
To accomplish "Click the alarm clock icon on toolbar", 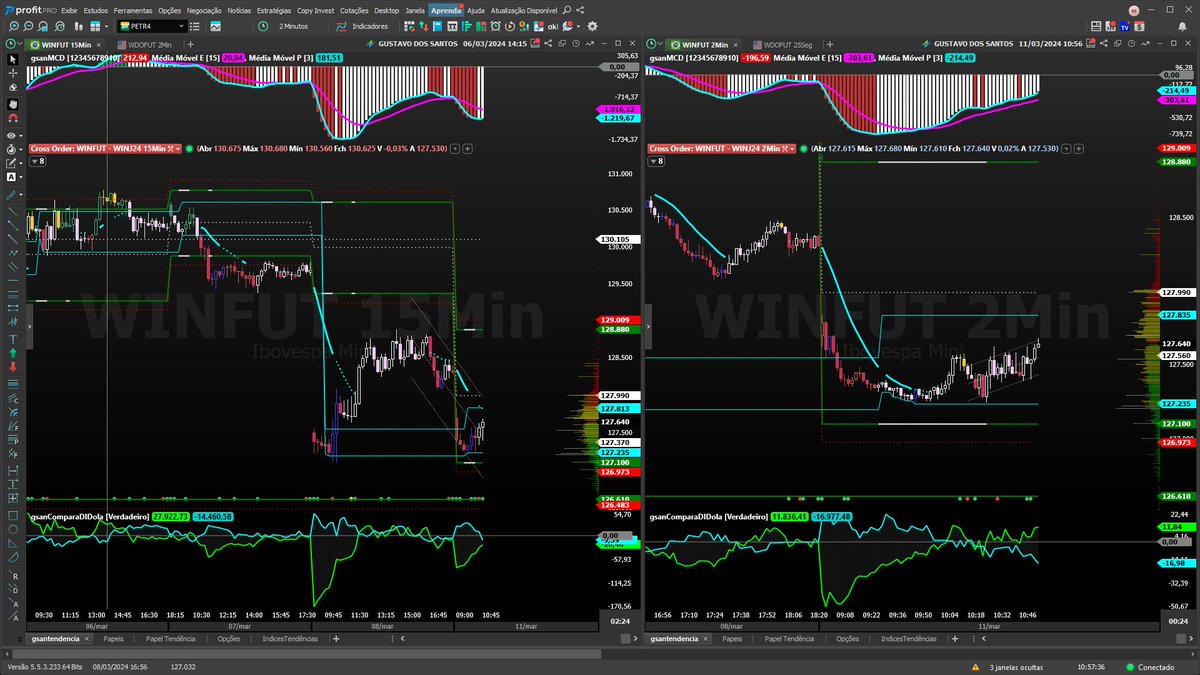I will point(495,26).
